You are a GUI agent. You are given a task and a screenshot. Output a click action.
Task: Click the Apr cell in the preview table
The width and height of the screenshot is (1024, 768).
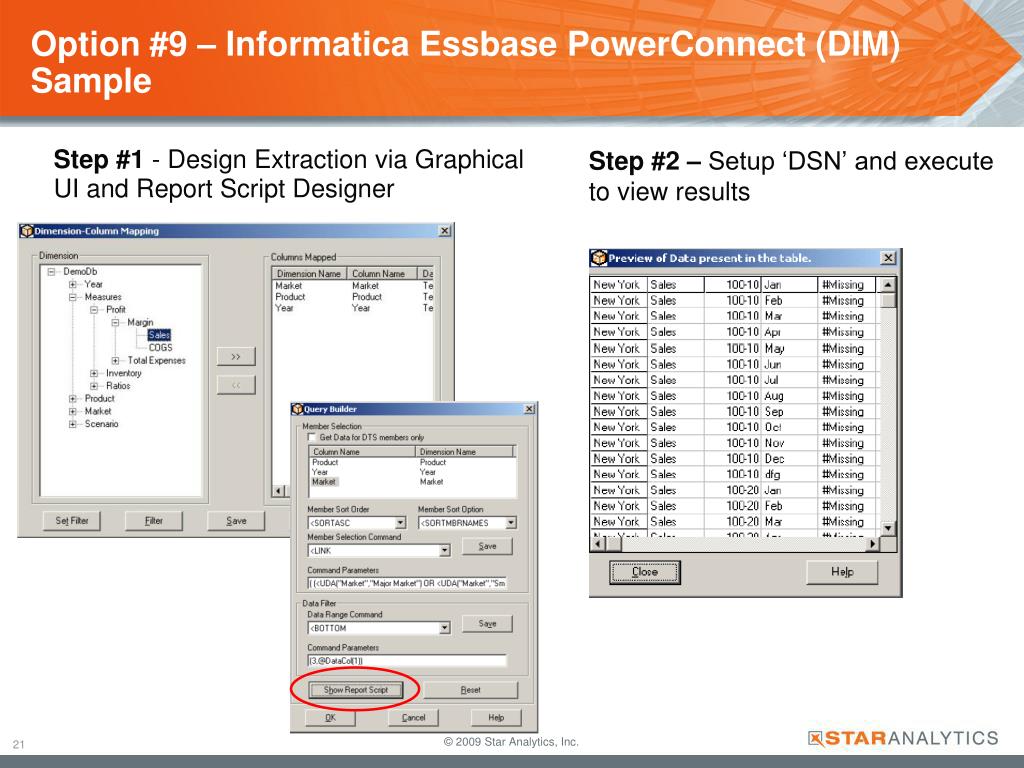(790, 332)
